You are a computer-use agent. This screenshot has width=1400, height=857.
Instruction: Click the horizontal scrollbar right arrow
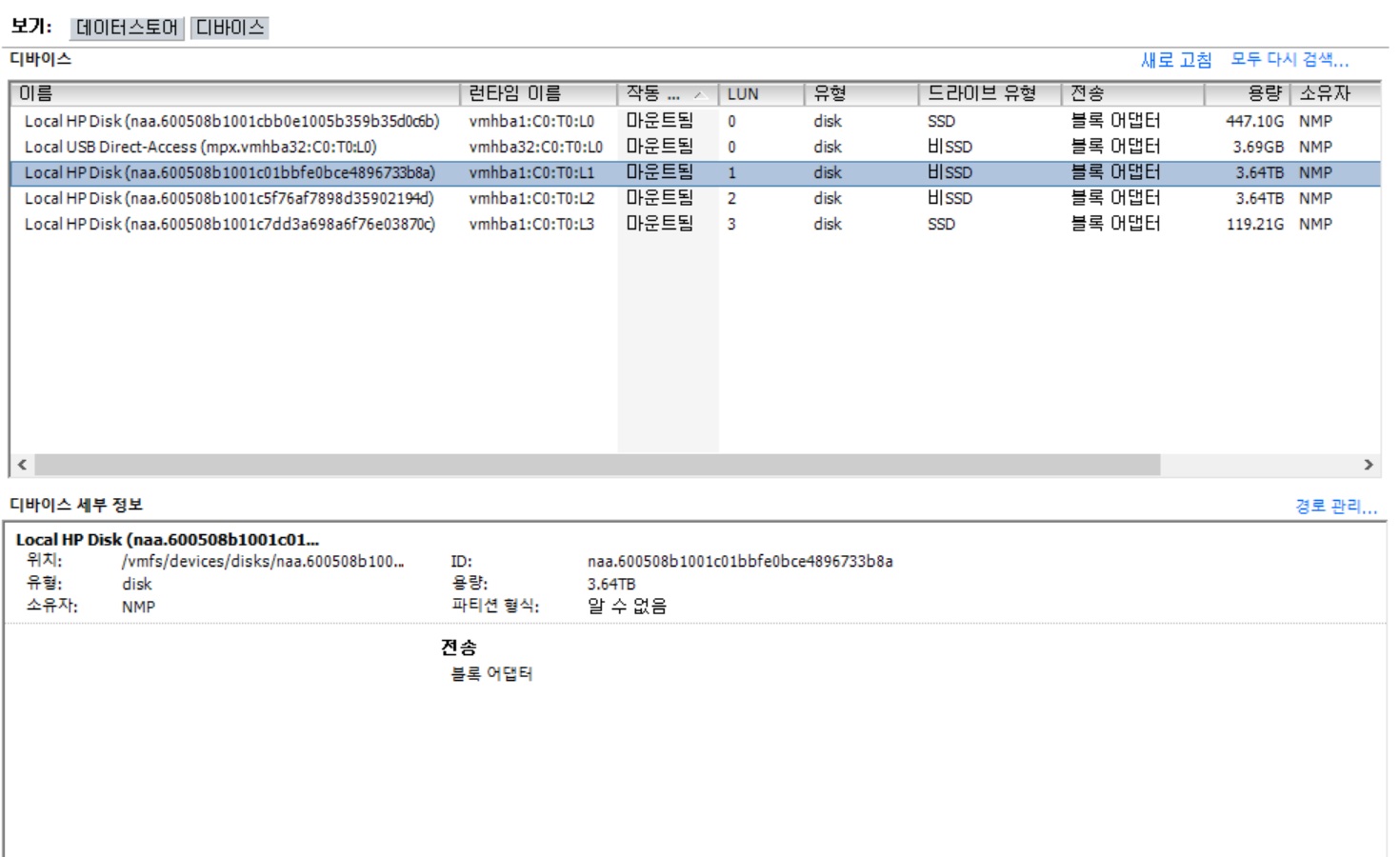click(1369, 465)
